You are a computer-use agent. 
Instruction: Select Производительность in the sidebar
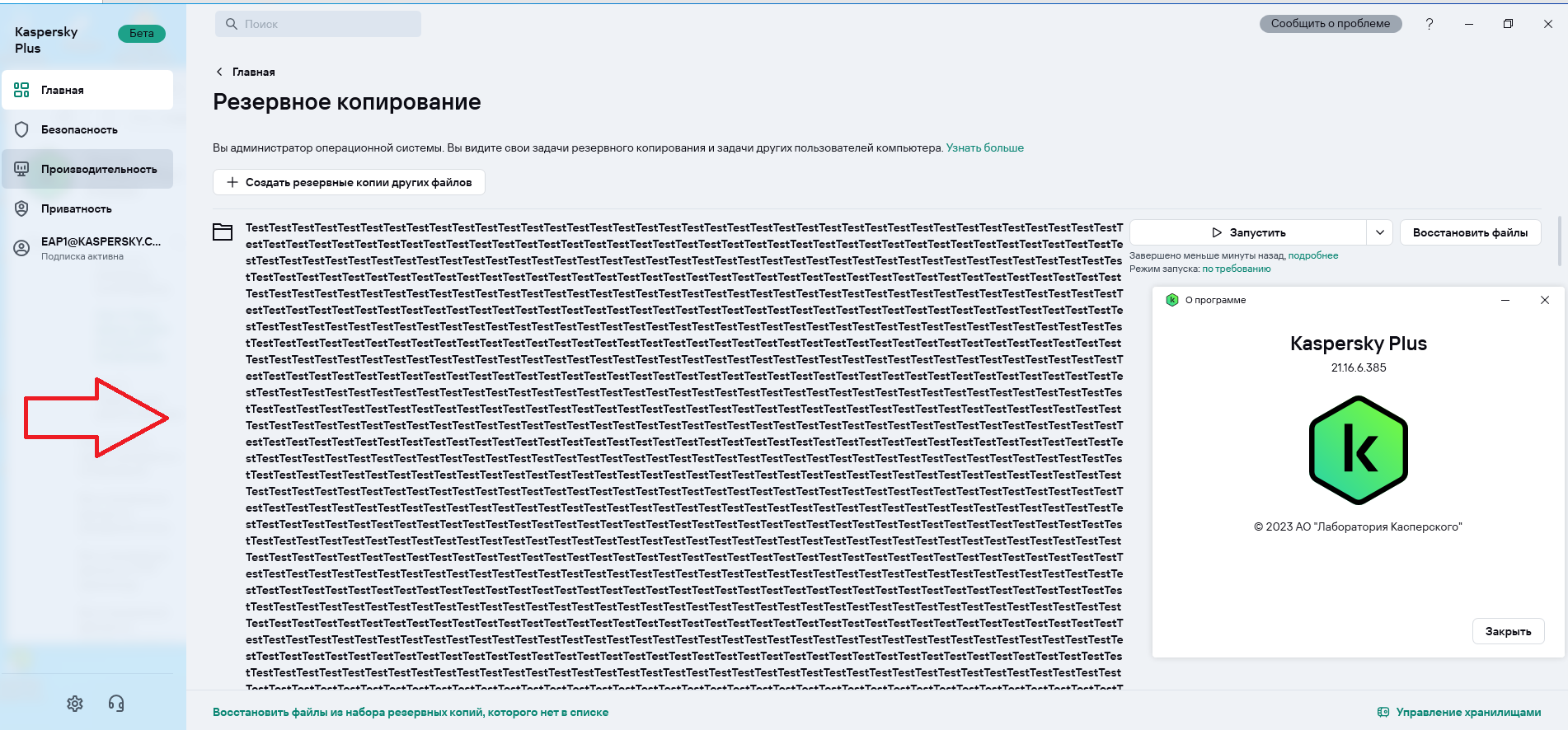pyautogui.click(x=87, y=169)
